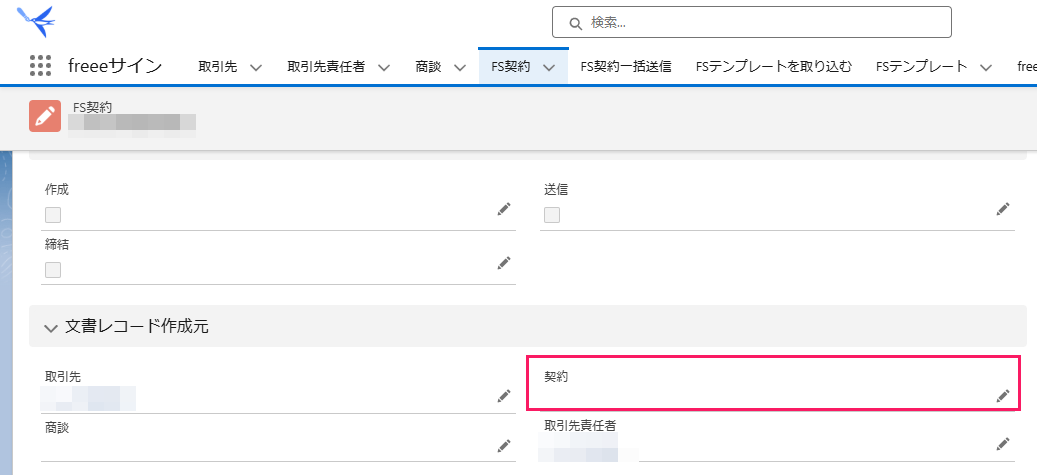Switch to the 商談 tab
This screenshot has height=475, width=1037.
point(429,66)
